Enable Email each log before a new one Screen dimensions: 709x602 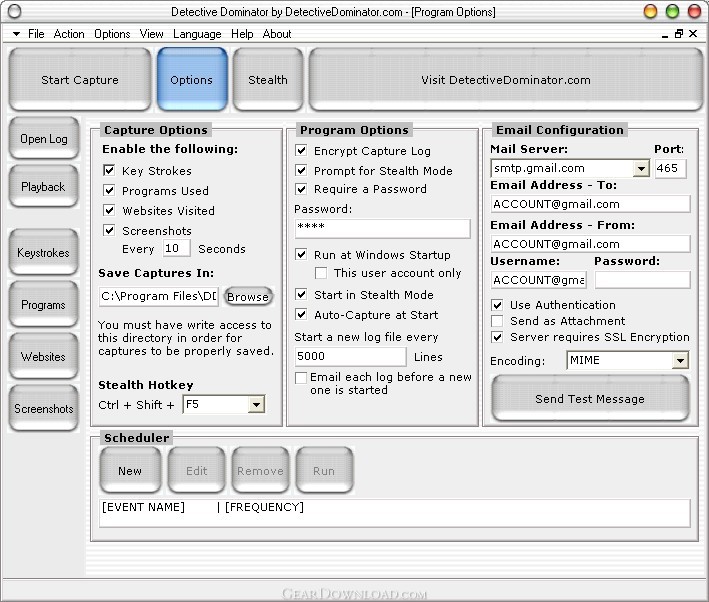pyautogui.click(x=301, y=378)
